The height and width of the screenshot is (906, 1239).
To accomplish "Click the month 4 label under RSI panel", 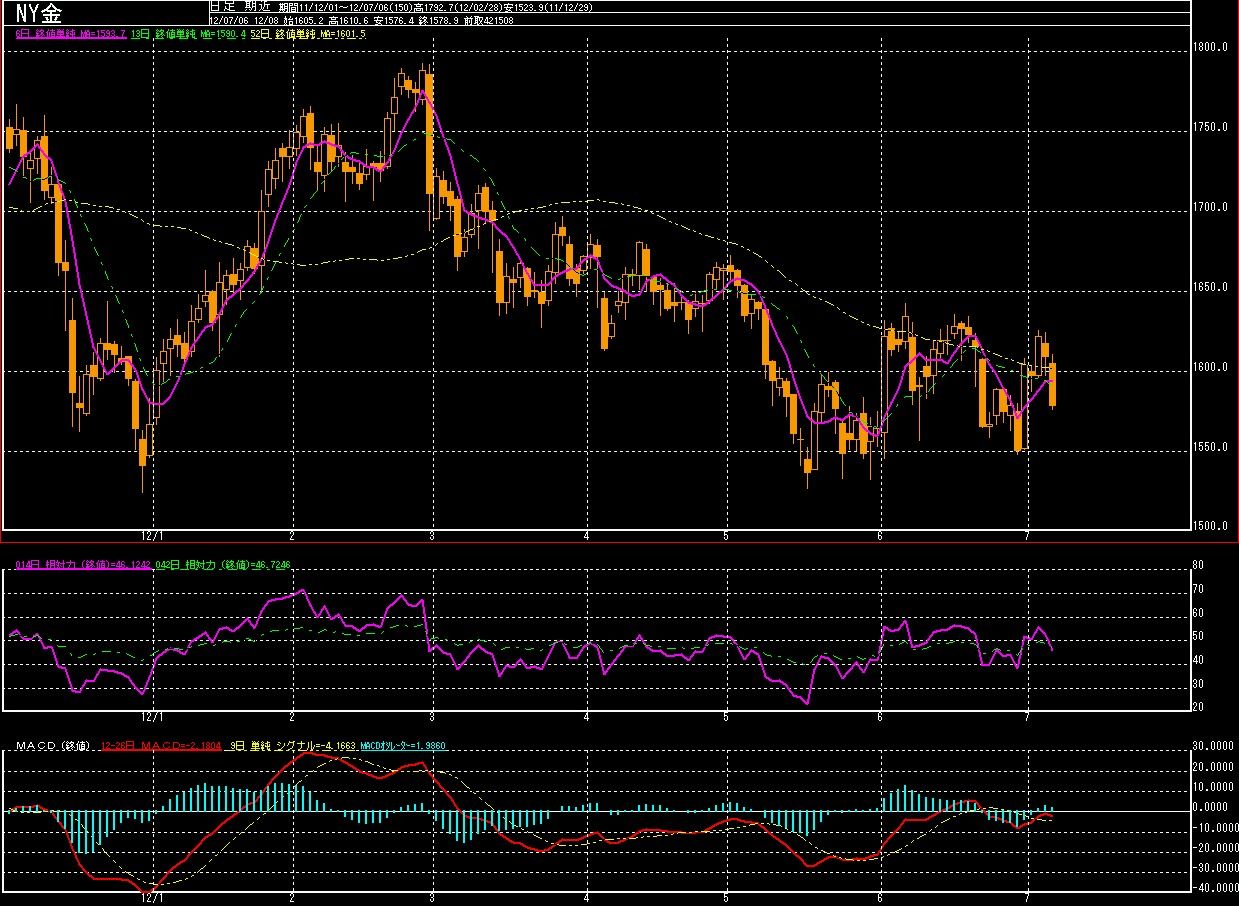I will 587,716.
